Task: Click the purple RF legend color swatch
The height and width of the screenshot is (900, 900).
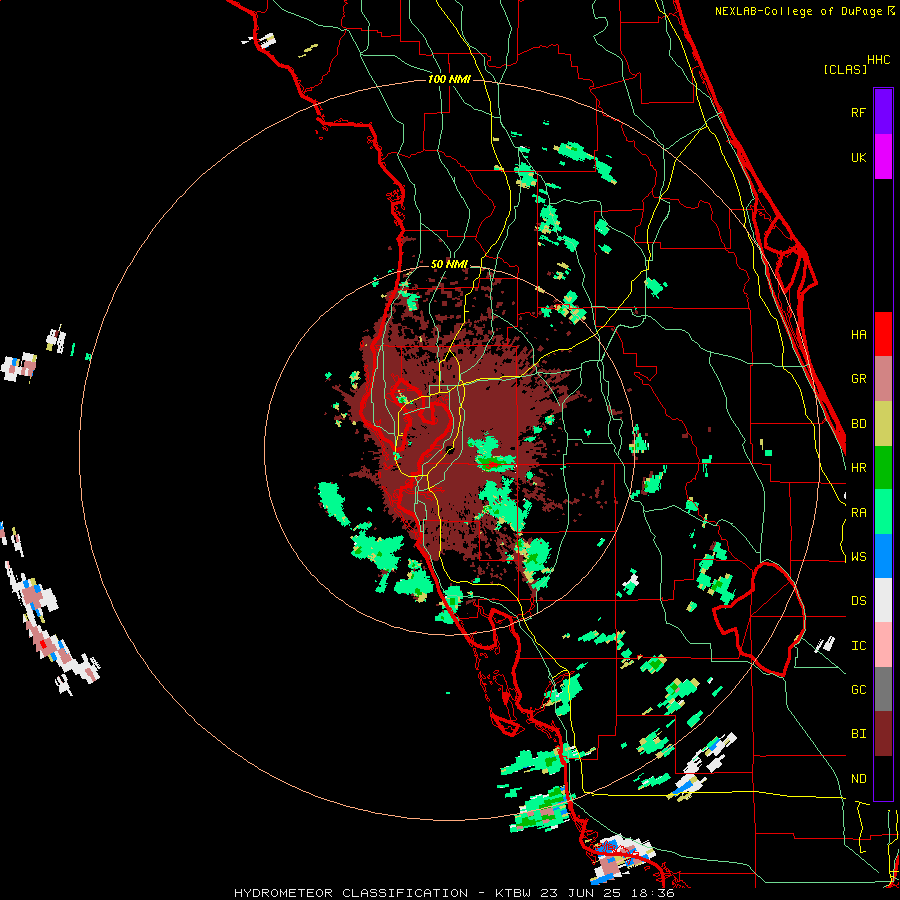Action: (x=883, y=112)
